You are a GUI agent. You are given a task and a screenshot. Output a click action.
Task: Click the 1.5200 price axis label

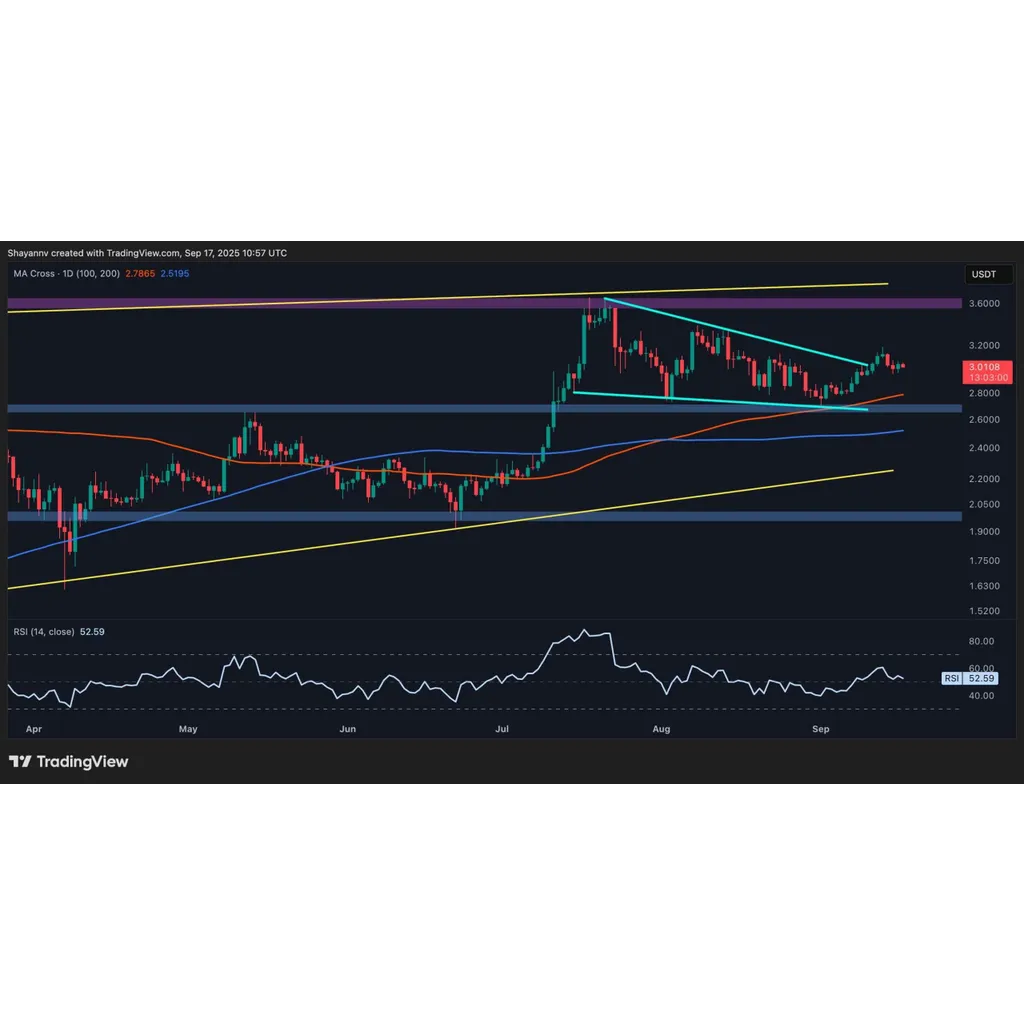[984, 611]
